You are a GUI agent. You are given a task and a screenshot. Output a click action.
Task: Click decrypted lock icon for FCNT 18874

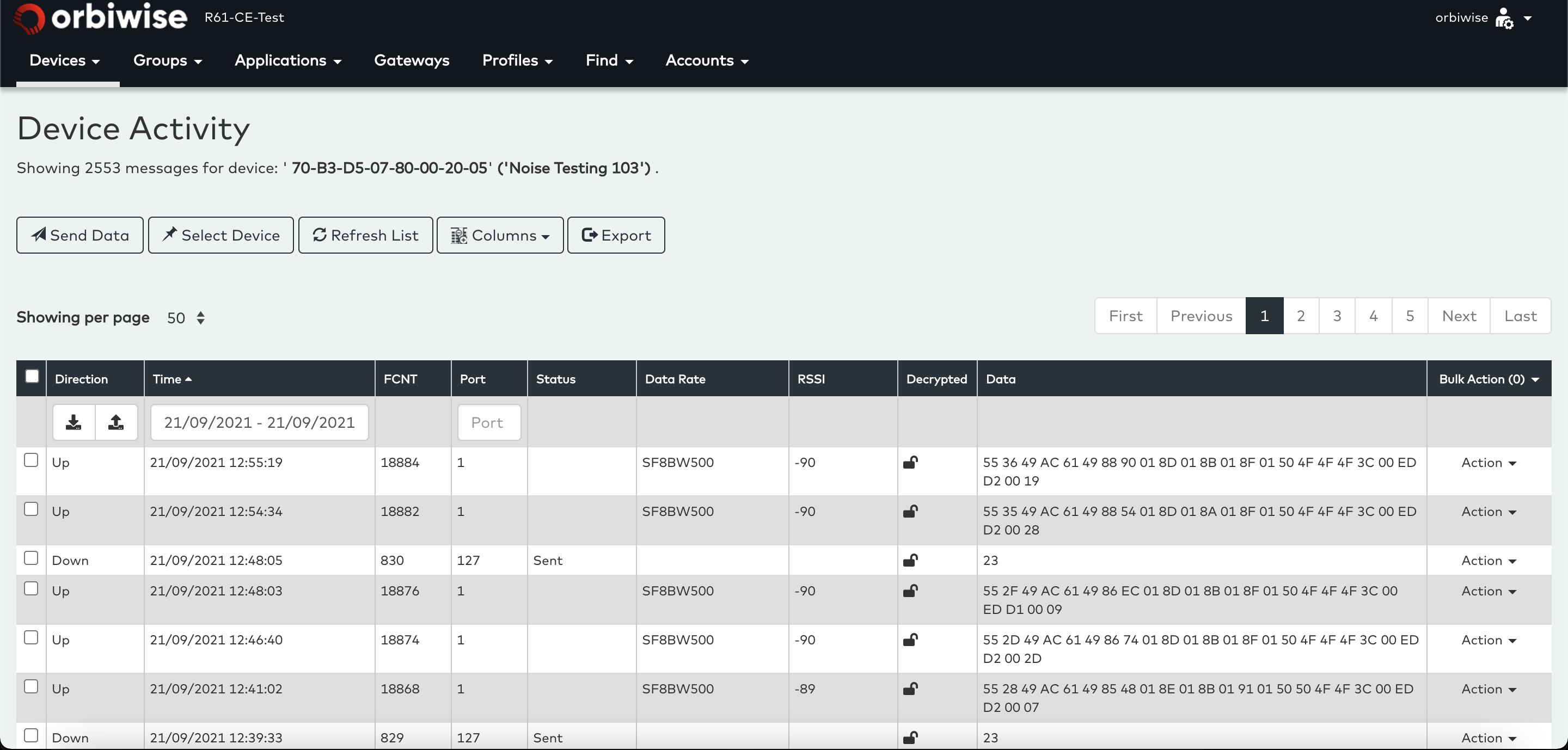[x=911, y=640]
